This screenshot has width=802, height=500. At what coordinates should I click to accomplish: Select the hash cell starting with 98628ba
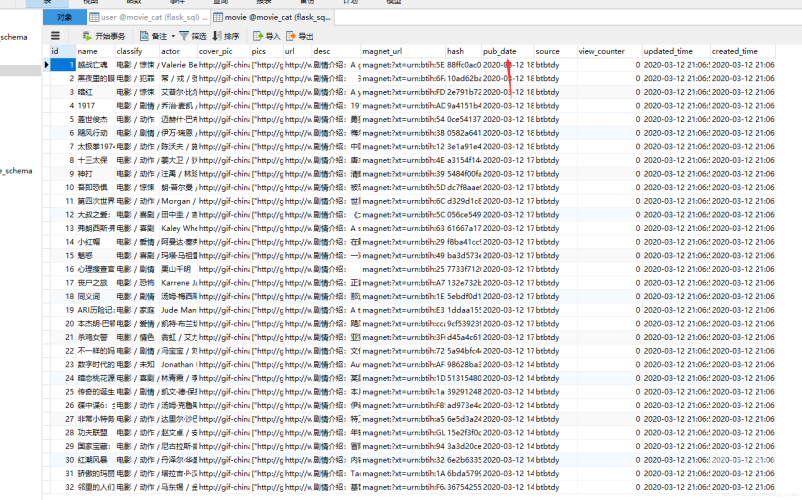pos(463,365)
